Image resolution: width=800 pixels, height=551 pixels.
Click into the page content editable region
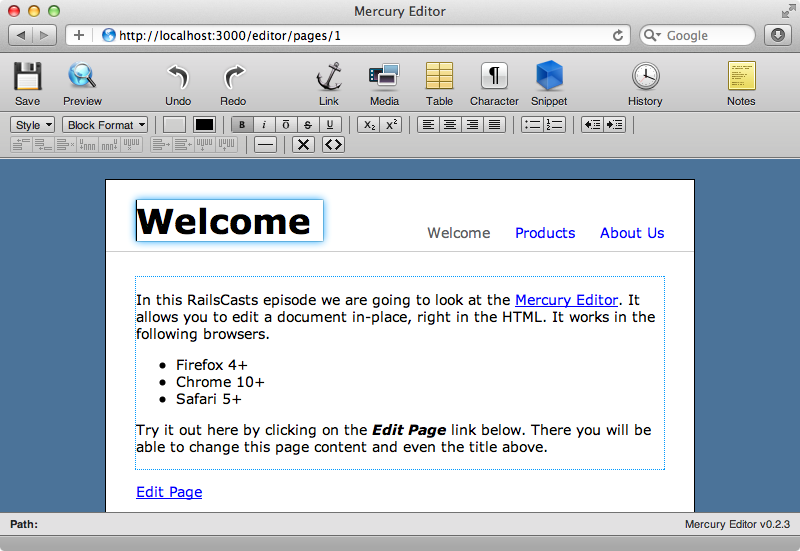(x=400, y=373)
